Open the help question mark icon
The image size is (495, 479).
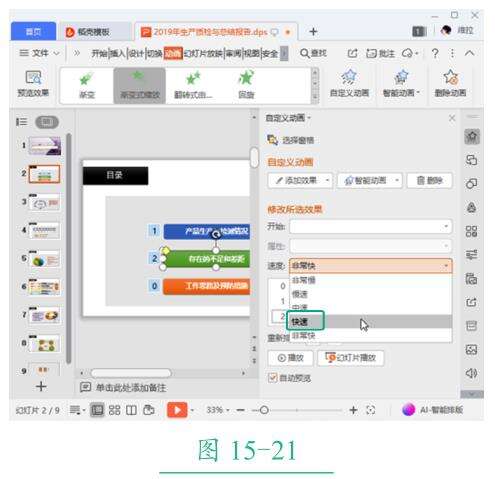pyautogui.click(x=435, y=53)
